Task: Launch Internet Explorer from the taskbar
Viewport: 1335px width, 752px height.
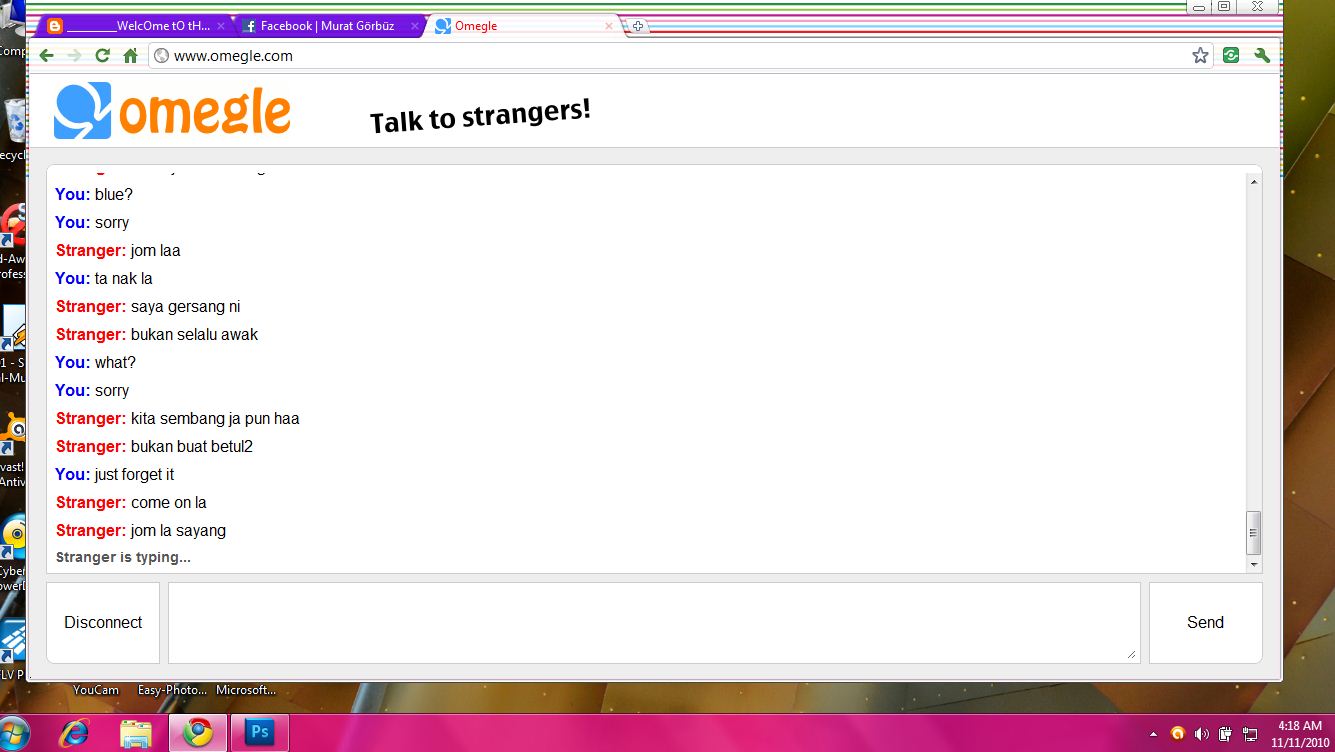Action: pyautogui.click(x=75, y=733)
